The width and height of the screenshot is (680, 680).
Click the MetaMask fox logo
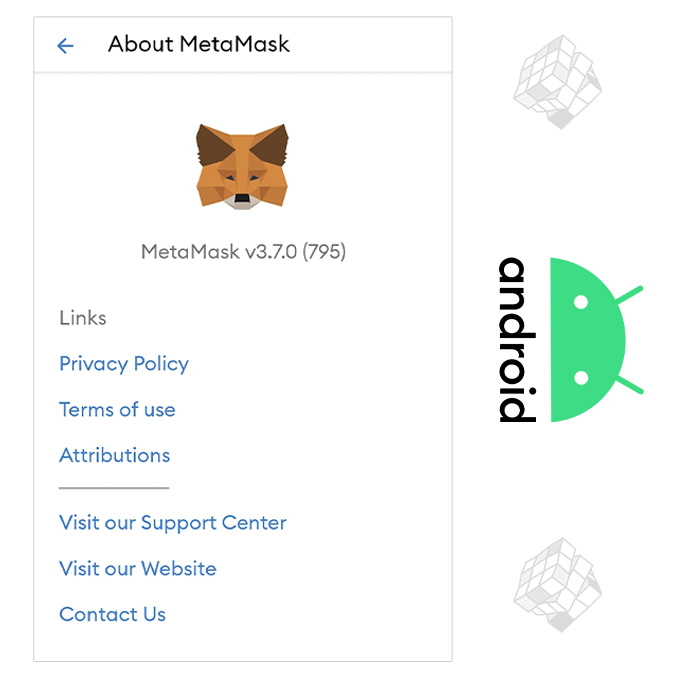tap(242, 165)
